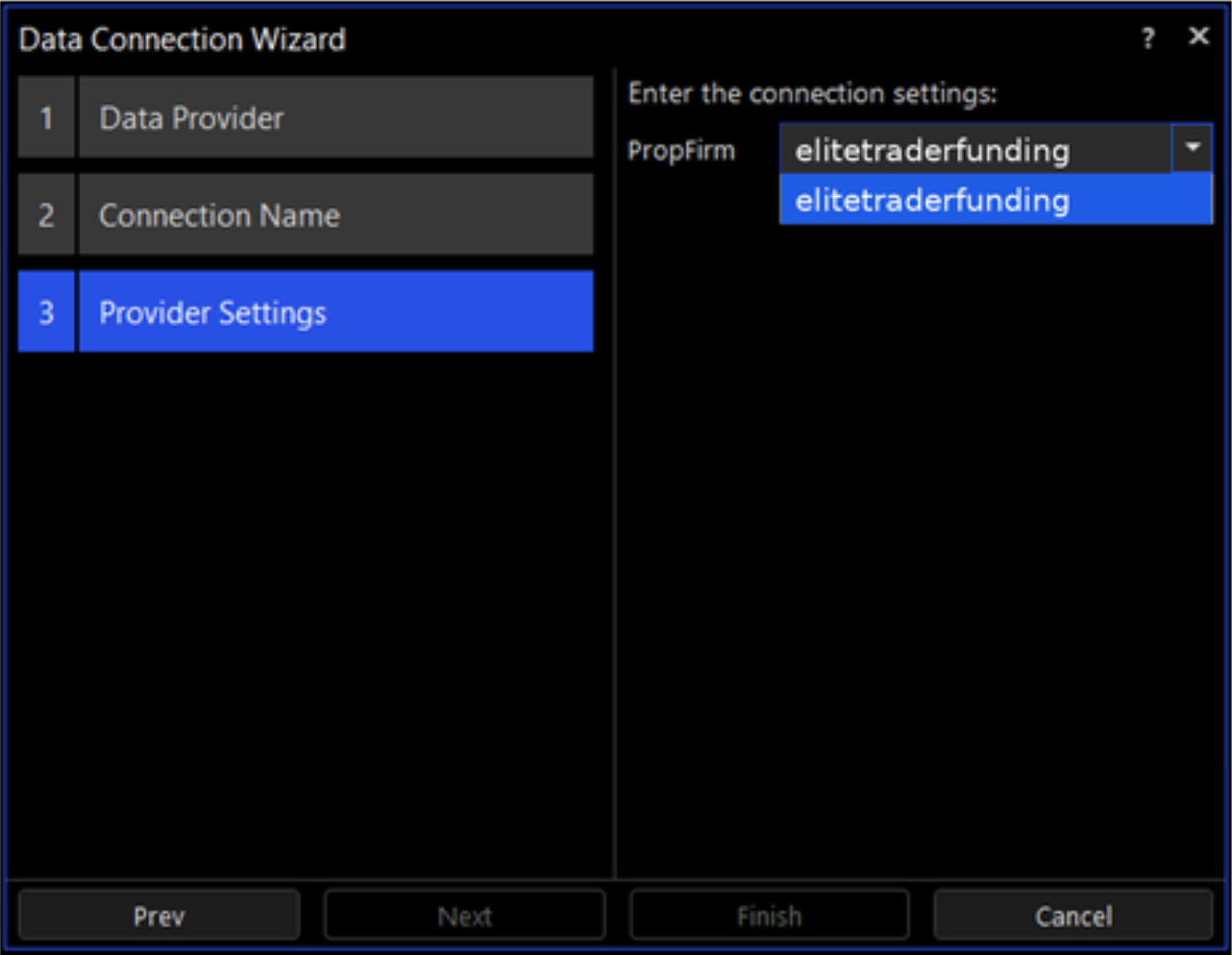Choose elitetraderfunding from the dropdown list
This screenshot has width=1232, height=955.
click(x=996, y=200)
